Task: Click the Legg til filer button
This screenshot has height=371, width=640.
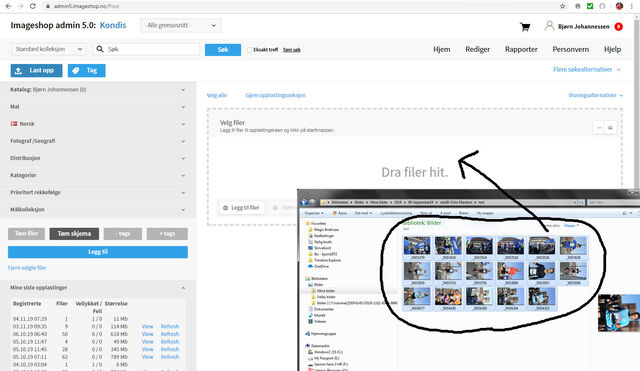Action: [x=242, y=208]
